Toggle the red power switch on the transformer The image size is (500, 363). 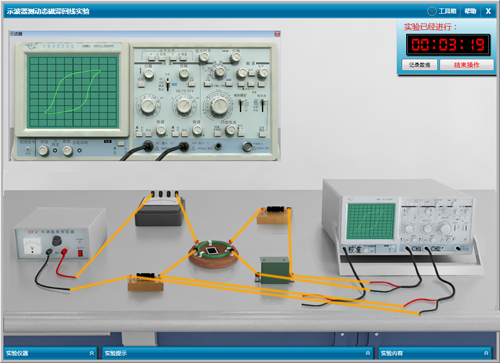80,253
